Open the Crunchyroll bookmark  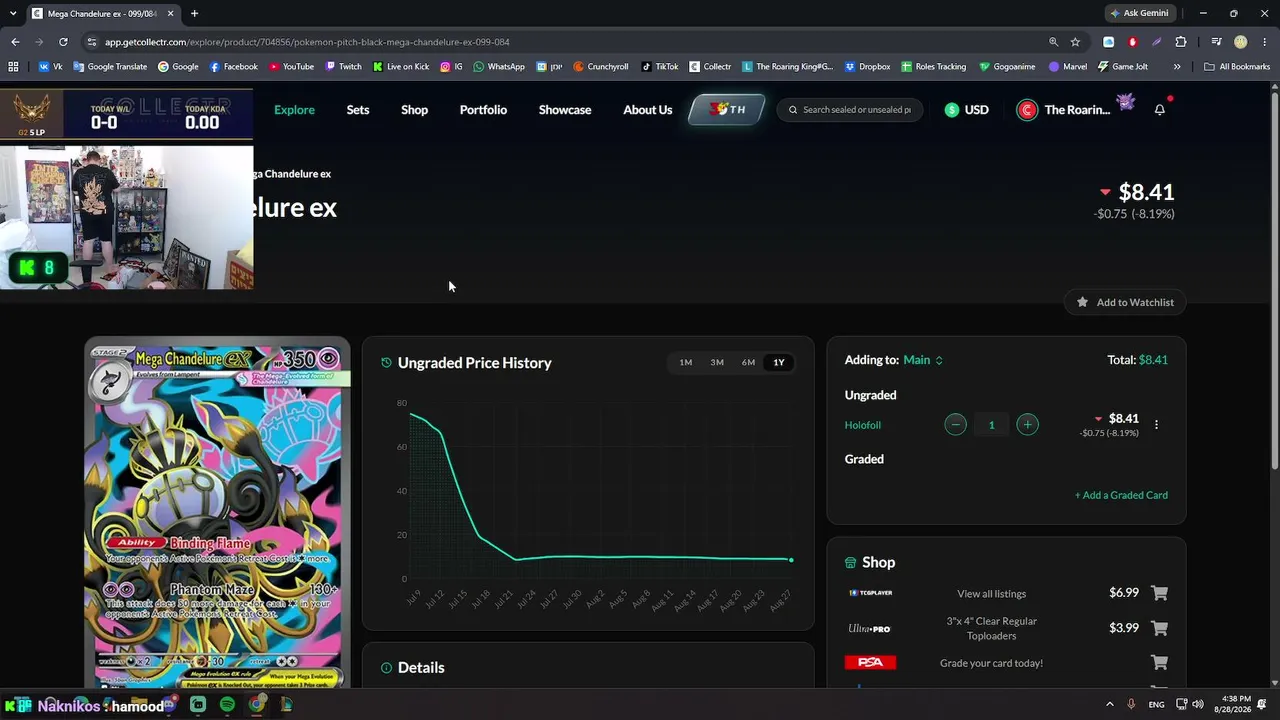coord(600,67)
